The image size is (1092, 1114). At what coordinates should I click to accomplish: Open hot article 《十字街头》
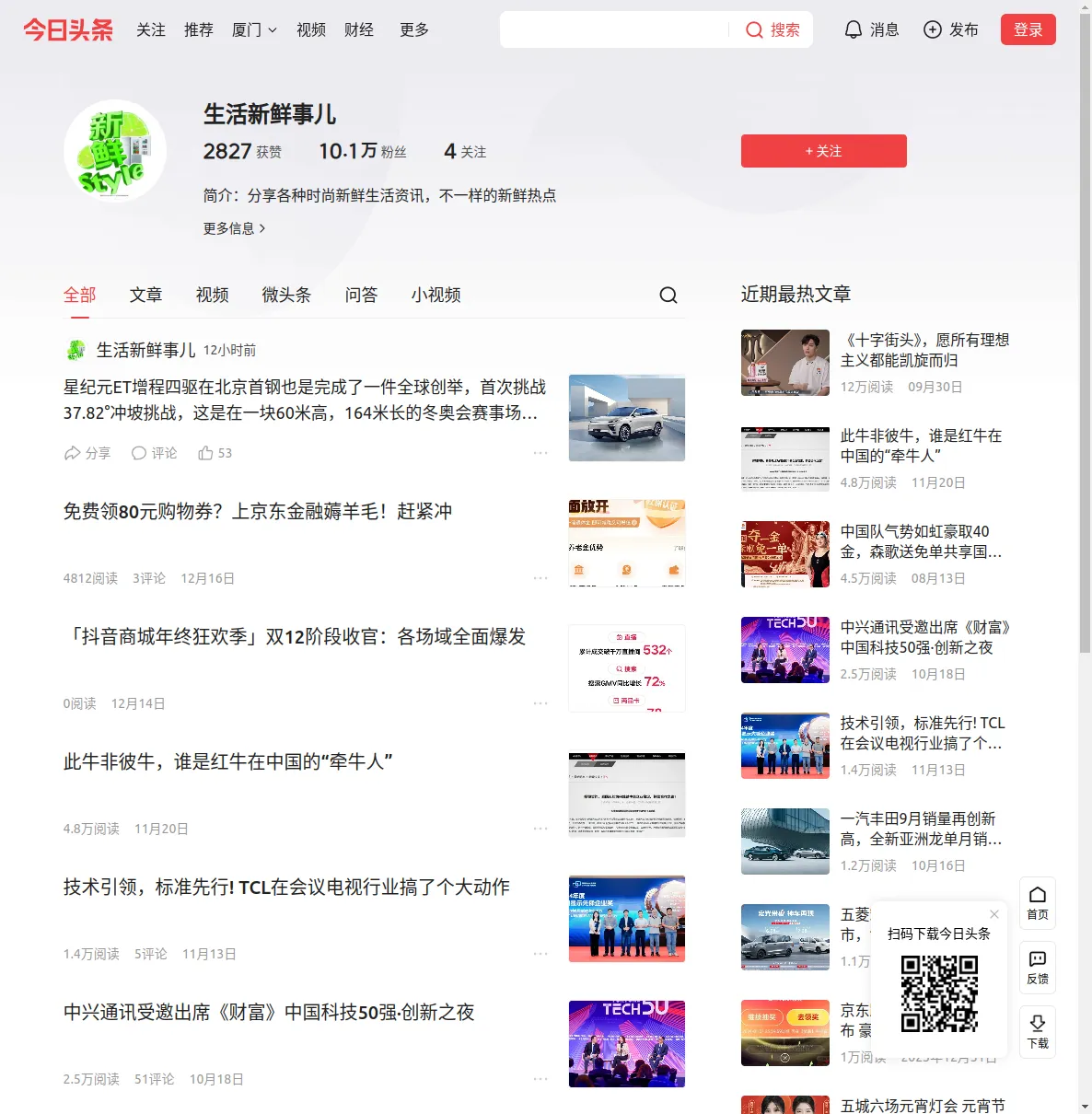tap(925, 350)
